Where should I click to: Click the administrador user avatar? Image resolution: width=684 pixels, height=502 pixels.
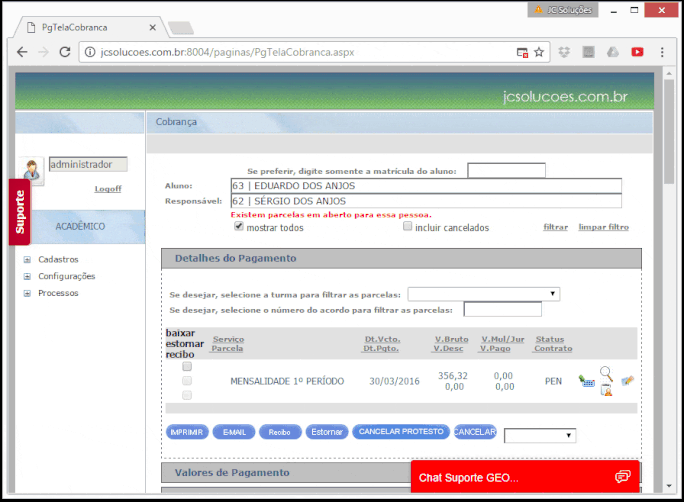32,170
